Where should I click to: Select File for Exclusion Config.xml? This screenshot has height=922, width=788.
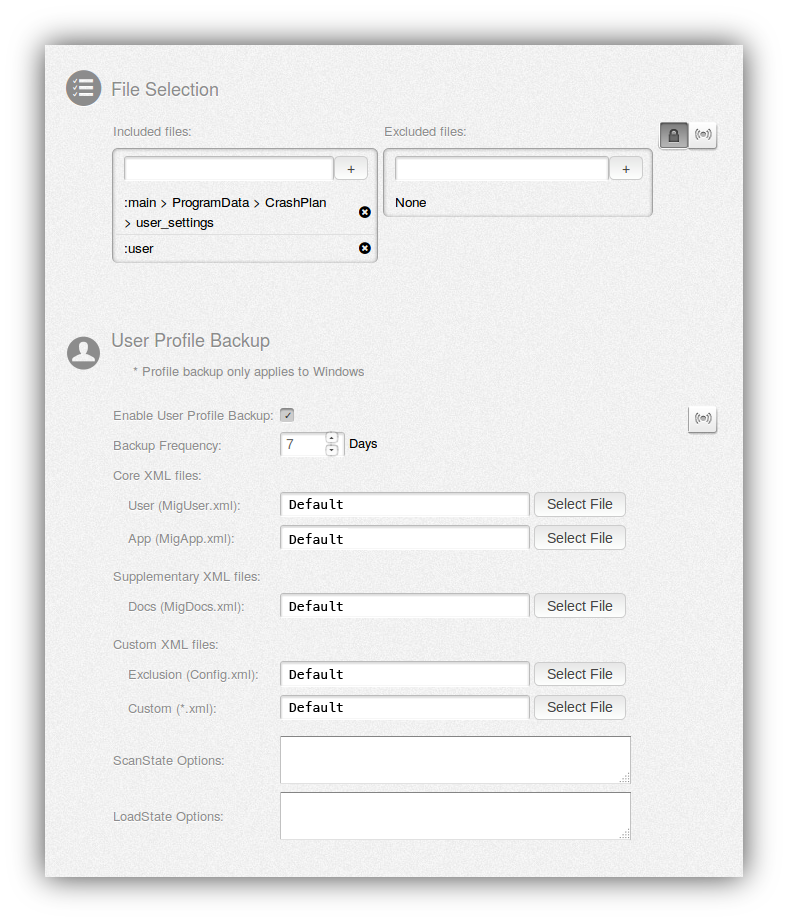(579, 674)
